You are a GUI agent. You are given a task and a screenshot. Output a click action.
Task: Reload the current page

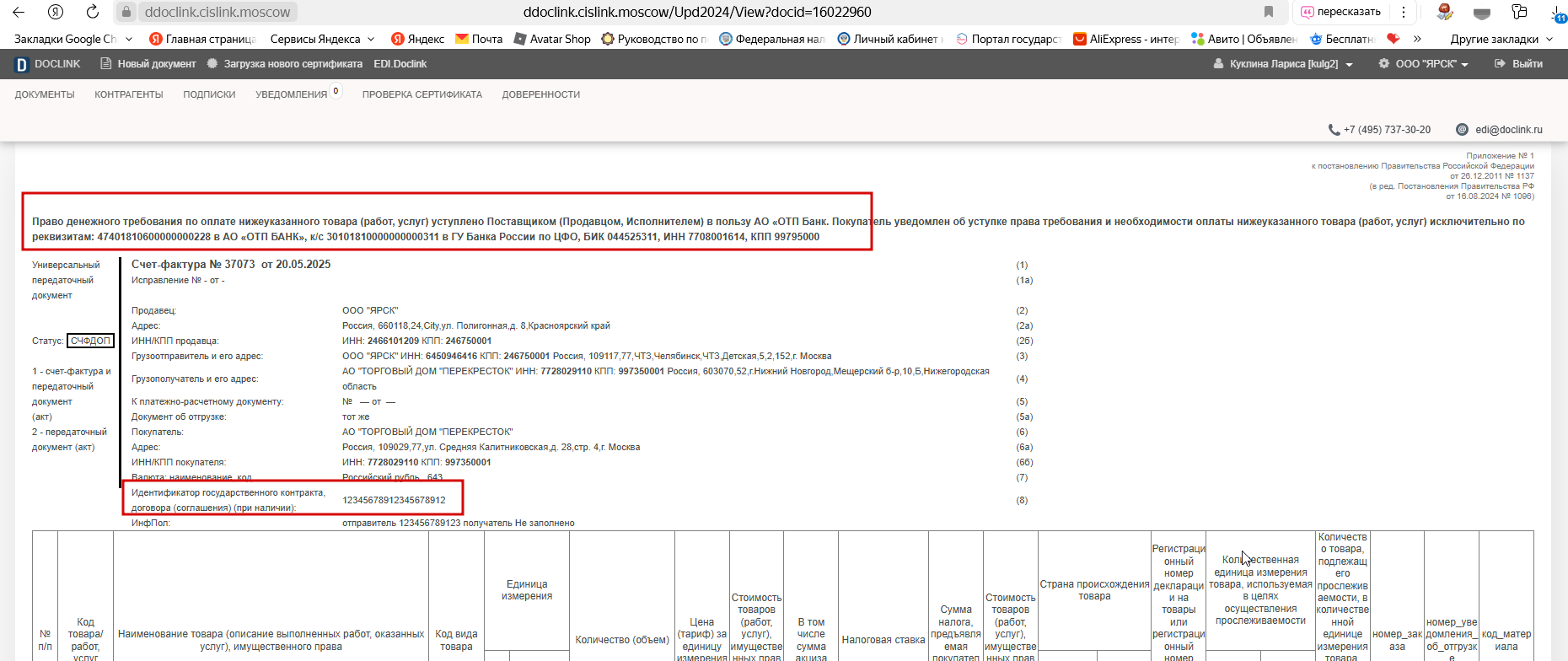click(93, 12)
